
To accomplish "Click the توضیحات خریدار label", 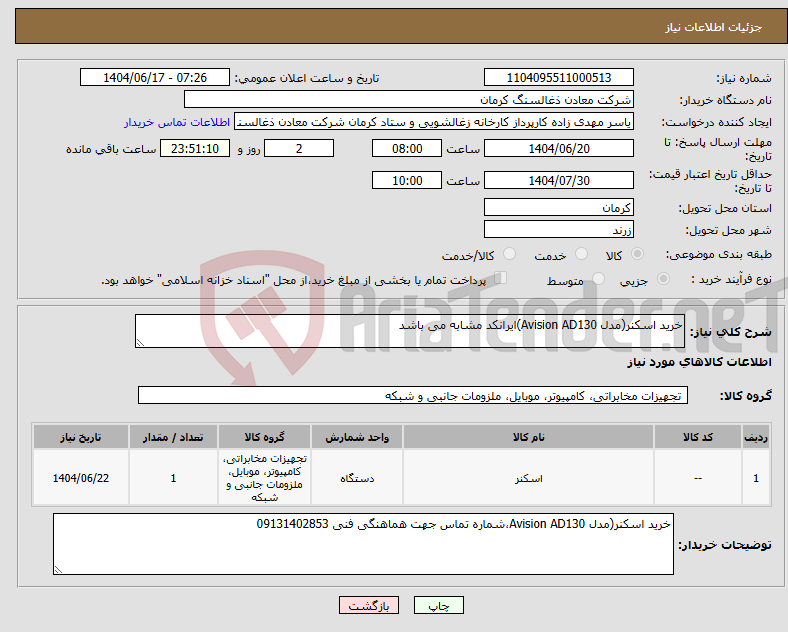I will (725, 545).
